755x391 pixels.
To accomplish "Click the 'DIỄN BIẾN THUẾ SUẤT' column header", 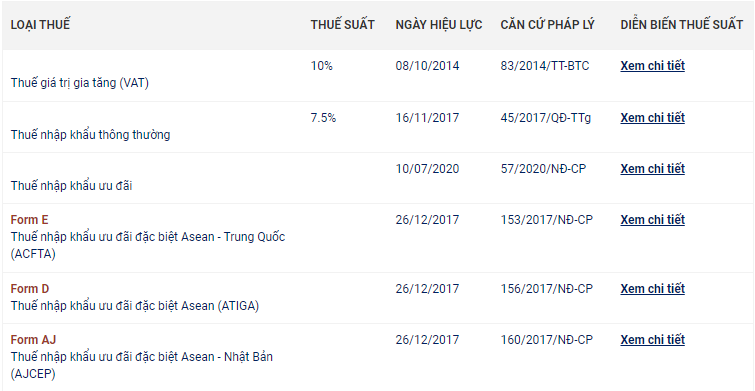I will click(x=682, y=25).
